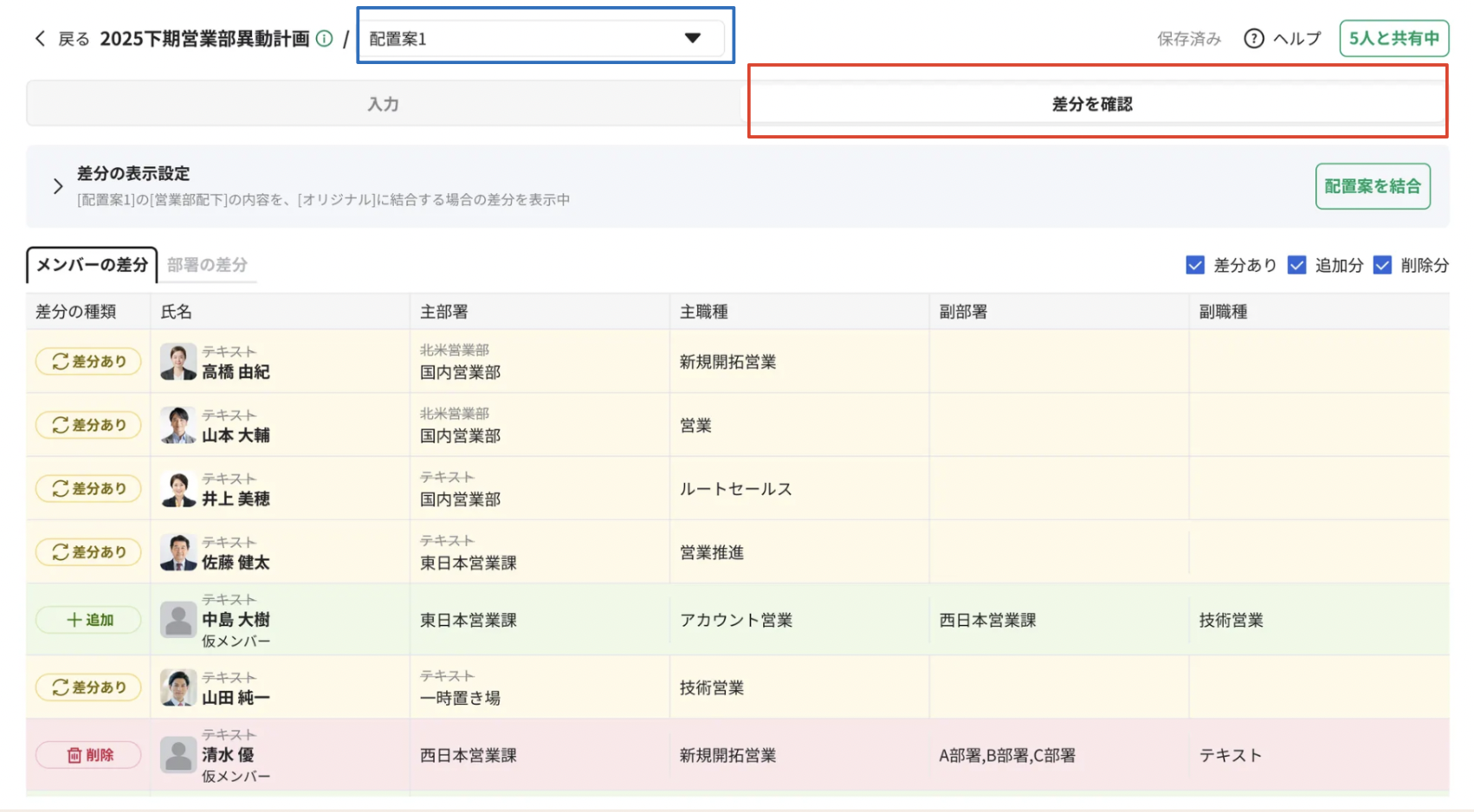Click the 追加 badge for 中島 大樹

(x=88, y=620)
